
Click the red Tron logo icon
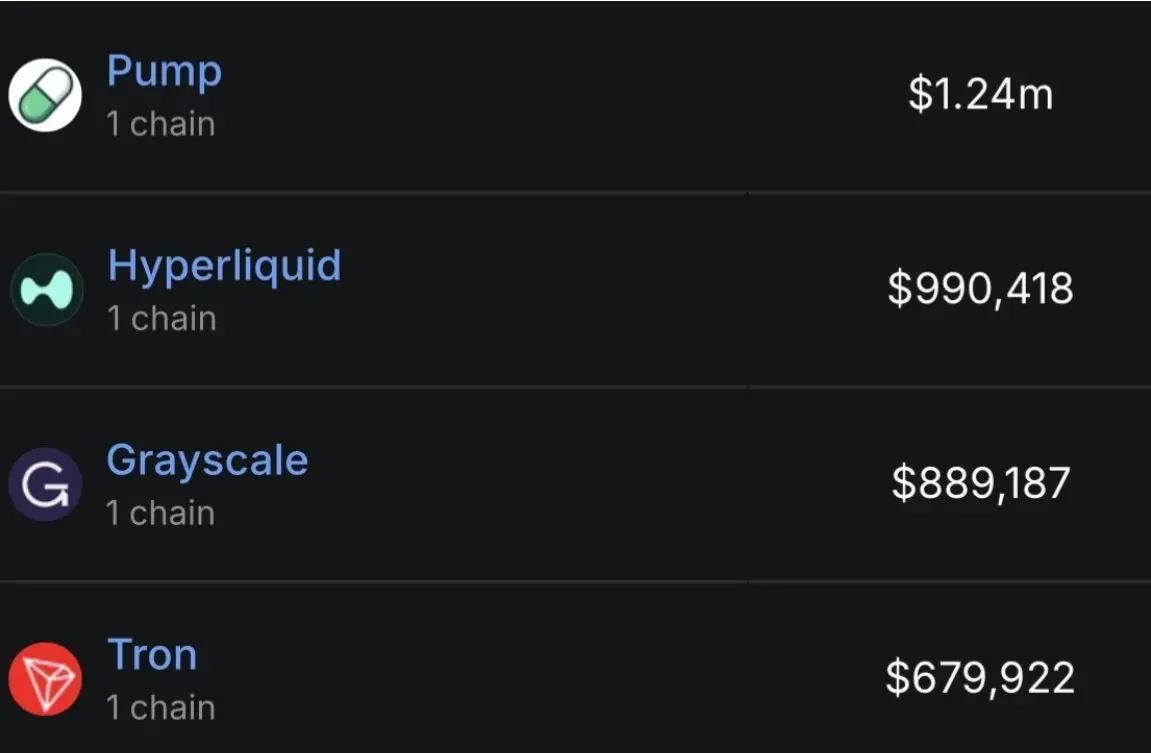(x=45, y=679)
